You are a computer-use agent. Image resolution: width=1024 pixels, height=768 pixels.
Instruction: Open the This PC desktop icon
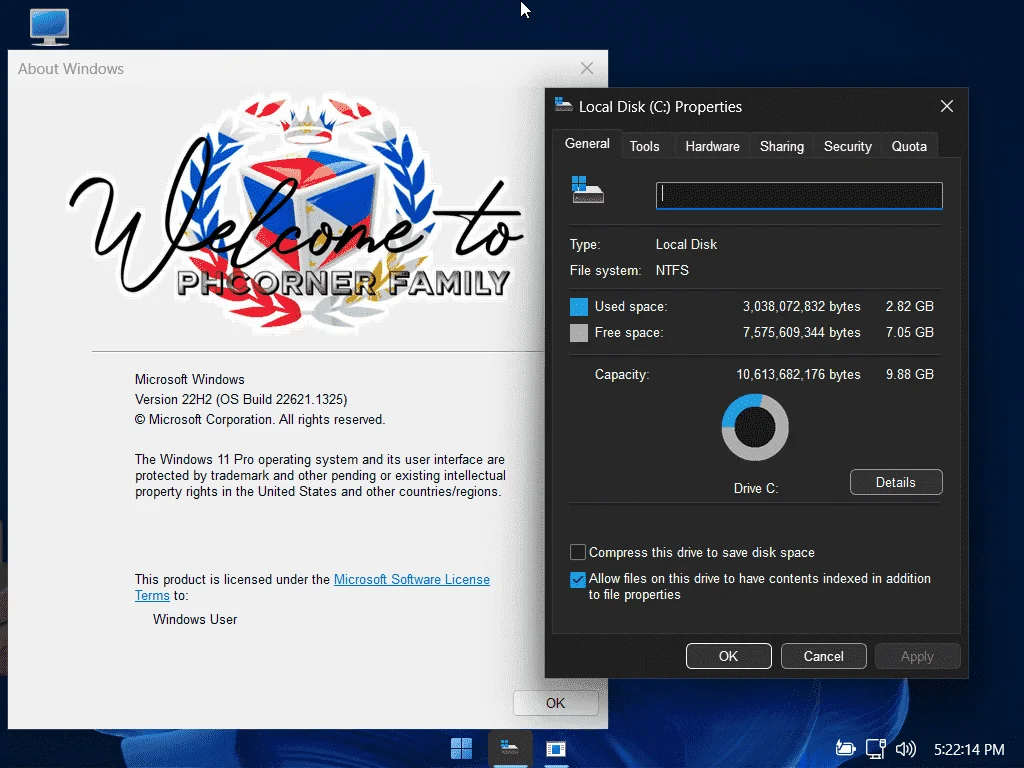[x=50, y=27]
